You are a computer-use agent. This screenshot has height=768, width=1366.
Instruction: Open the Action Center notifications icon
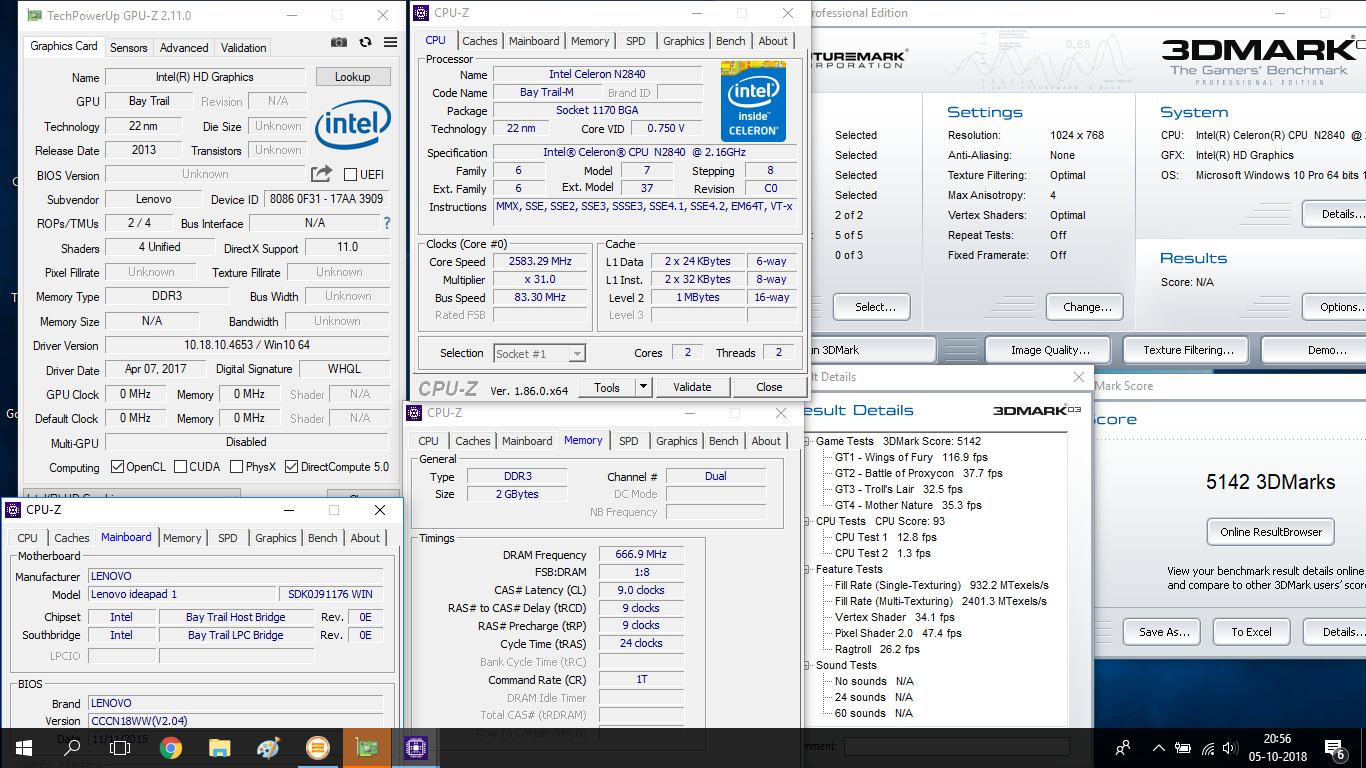(x=1335, y=748)
